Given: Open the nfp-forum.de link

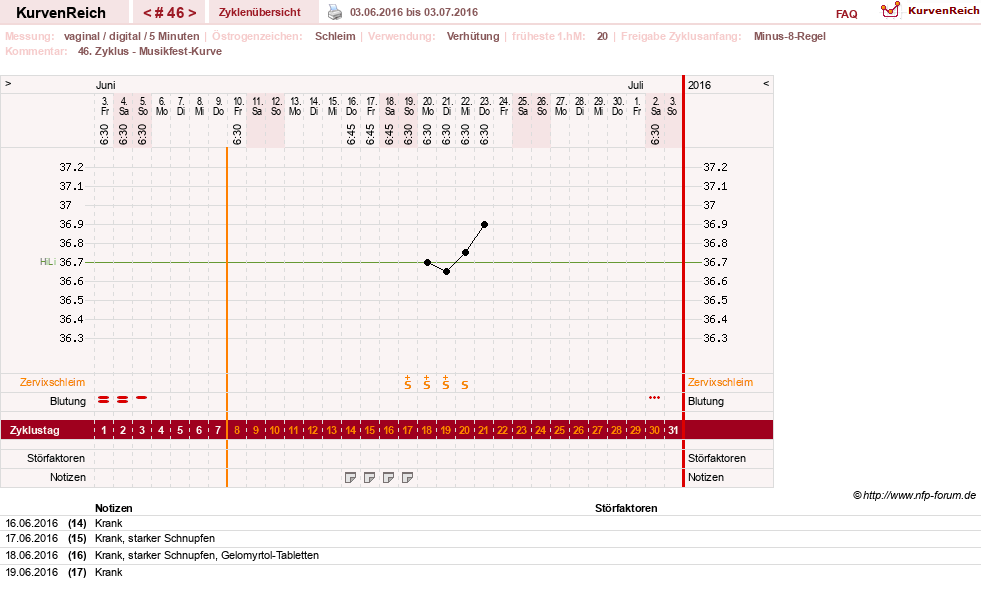Looking at the screenshot, I should tap(919, 496).
